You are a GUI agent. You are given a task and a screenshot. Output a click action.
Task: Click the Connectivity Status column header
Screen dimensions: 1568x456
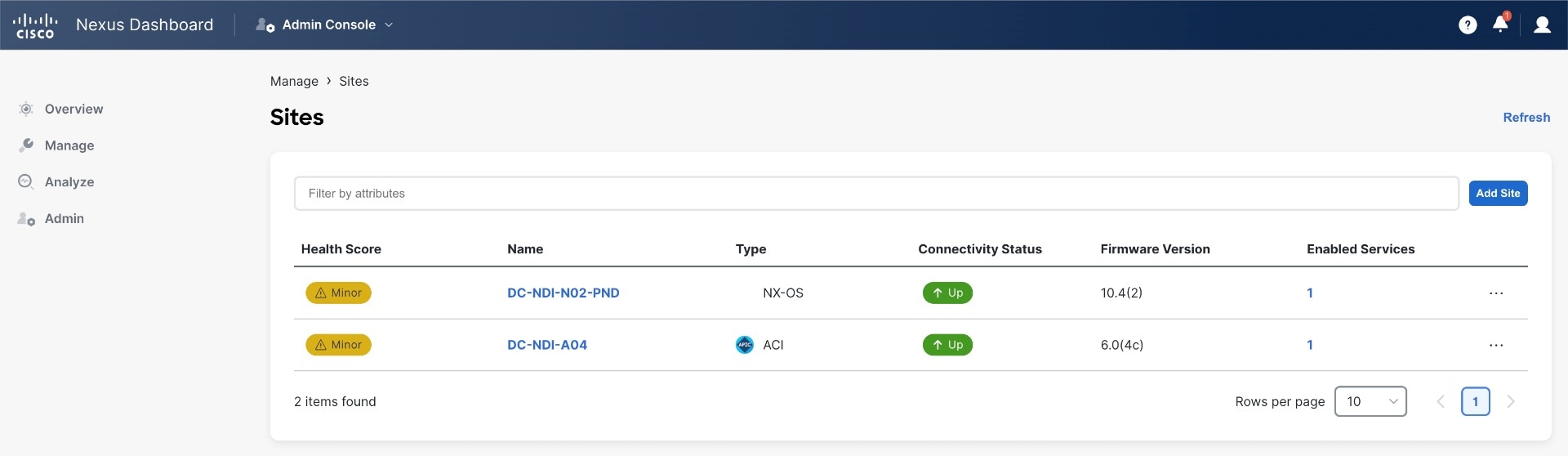click(980, 249)
